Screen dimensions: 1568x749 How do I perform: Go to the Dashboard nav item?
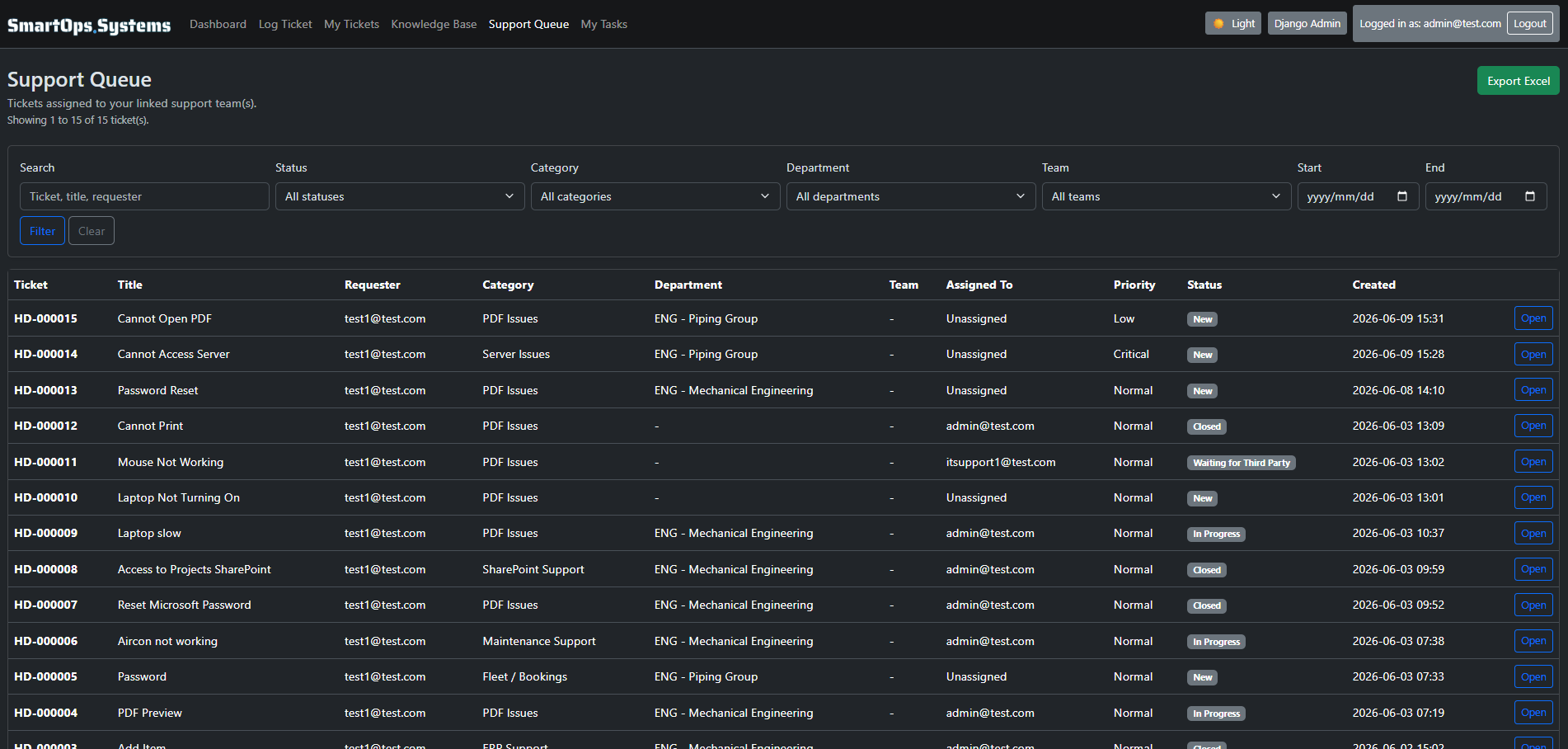pos(218,24)
